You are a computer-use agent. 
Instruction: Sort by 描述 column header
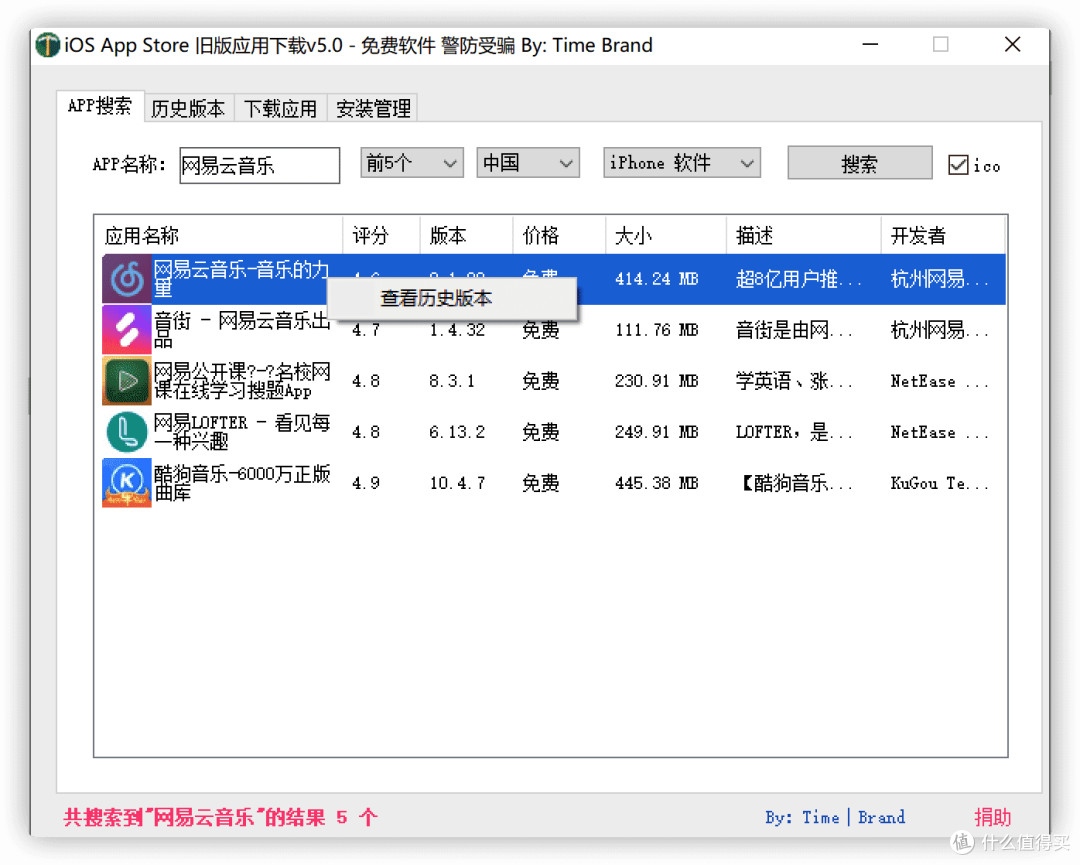click(803, 236)
